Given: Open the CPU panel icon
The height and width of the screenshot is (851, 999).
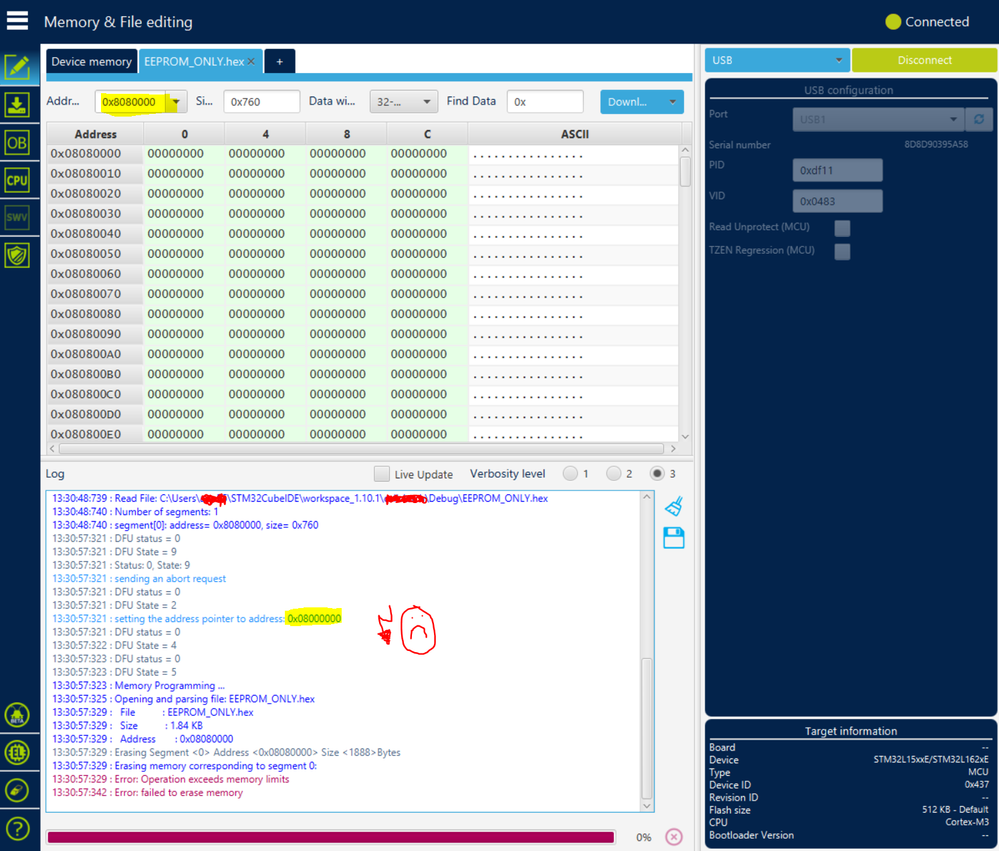Looking at the screenshot, I should 17,180.
